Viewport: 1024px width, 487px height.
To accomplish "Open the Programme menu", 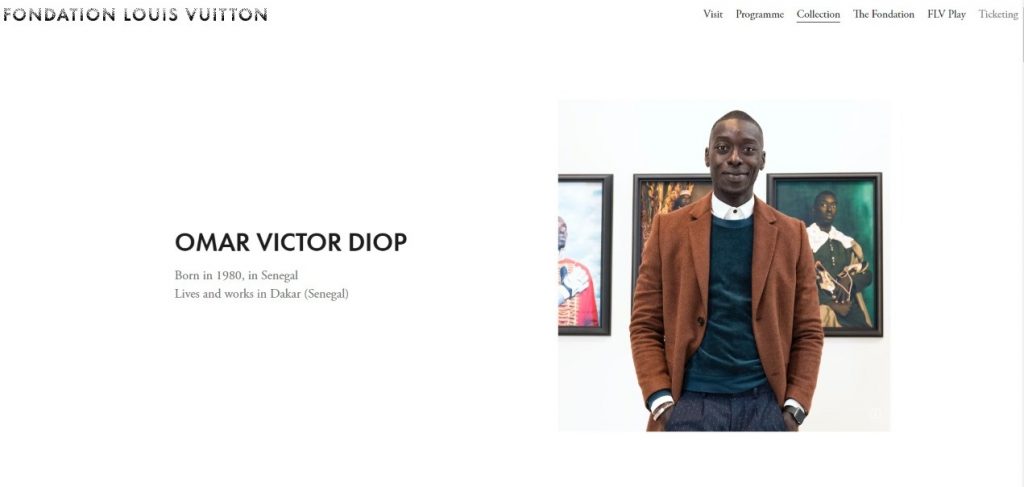I will click(x=760, y=14).
